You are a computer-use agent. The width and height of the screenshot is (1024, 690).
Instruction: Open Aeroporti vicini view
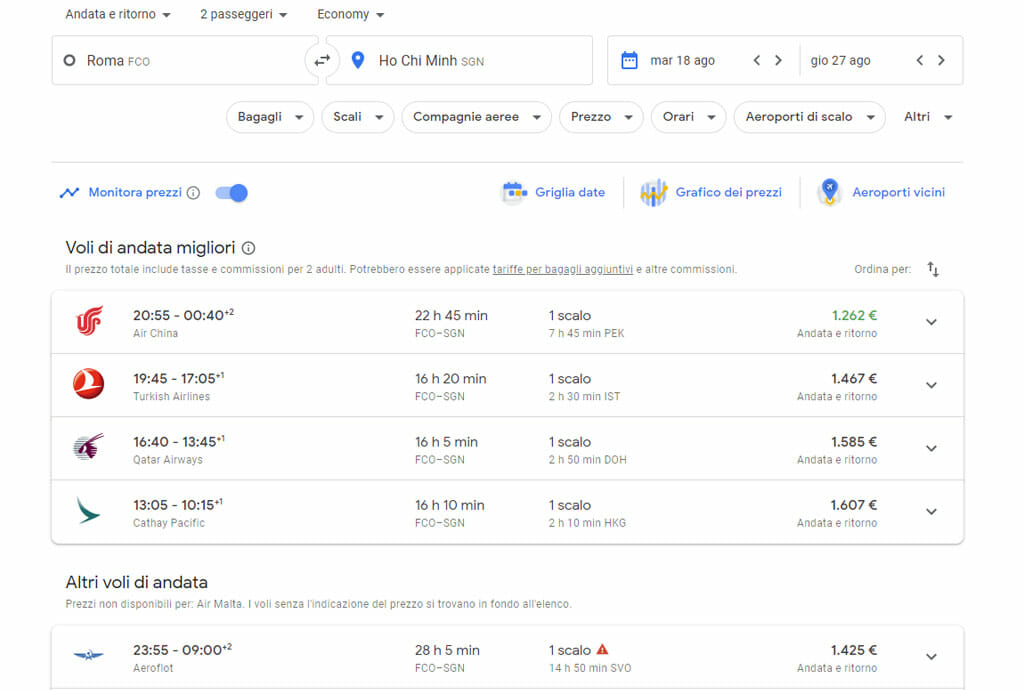point(881,193)
